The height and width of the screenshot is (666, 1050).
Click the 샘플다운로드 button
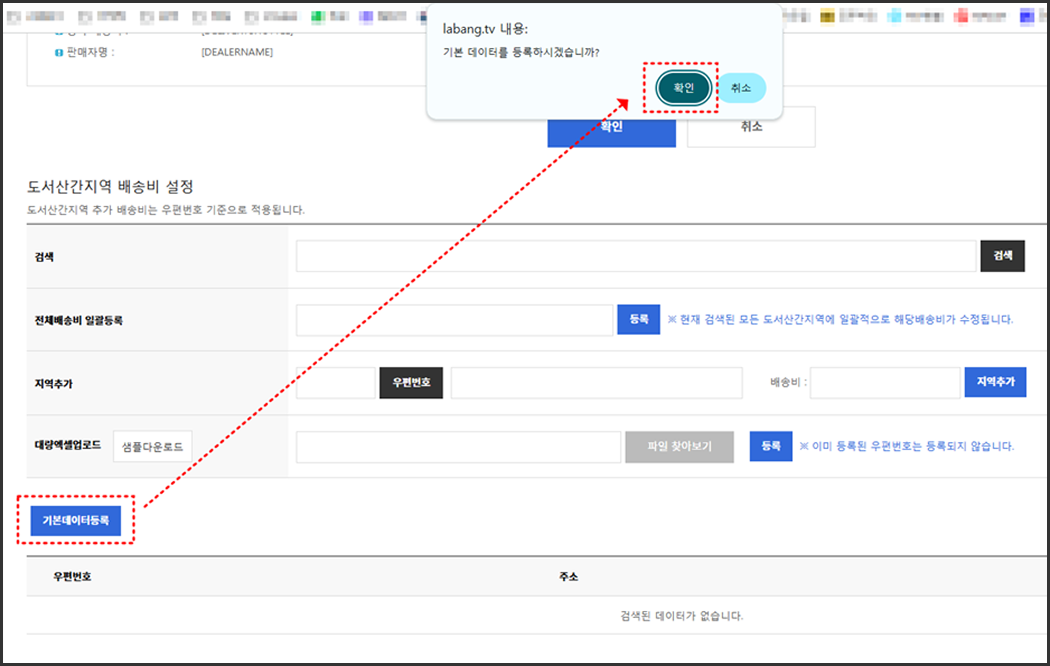click(153, 447)
